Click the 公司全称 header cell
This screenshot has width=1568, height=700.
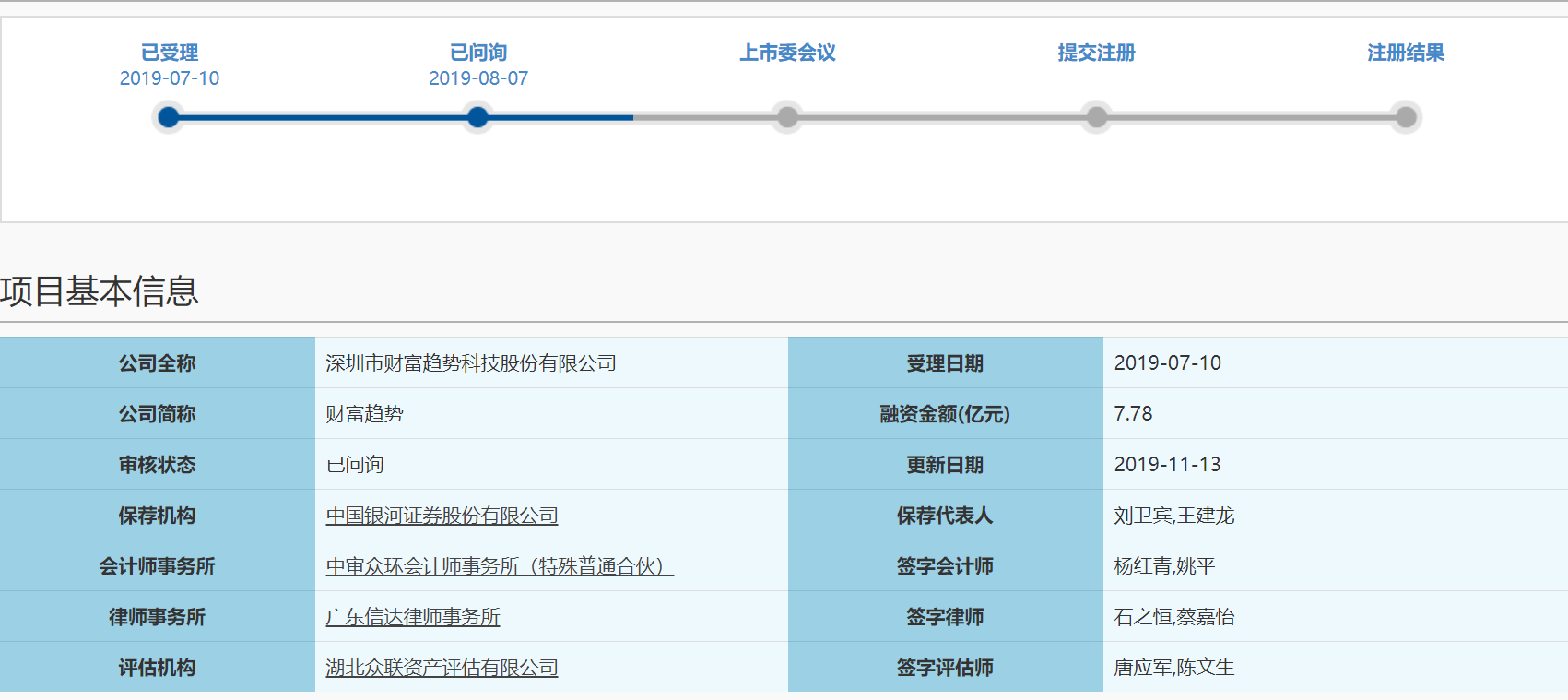158,362
